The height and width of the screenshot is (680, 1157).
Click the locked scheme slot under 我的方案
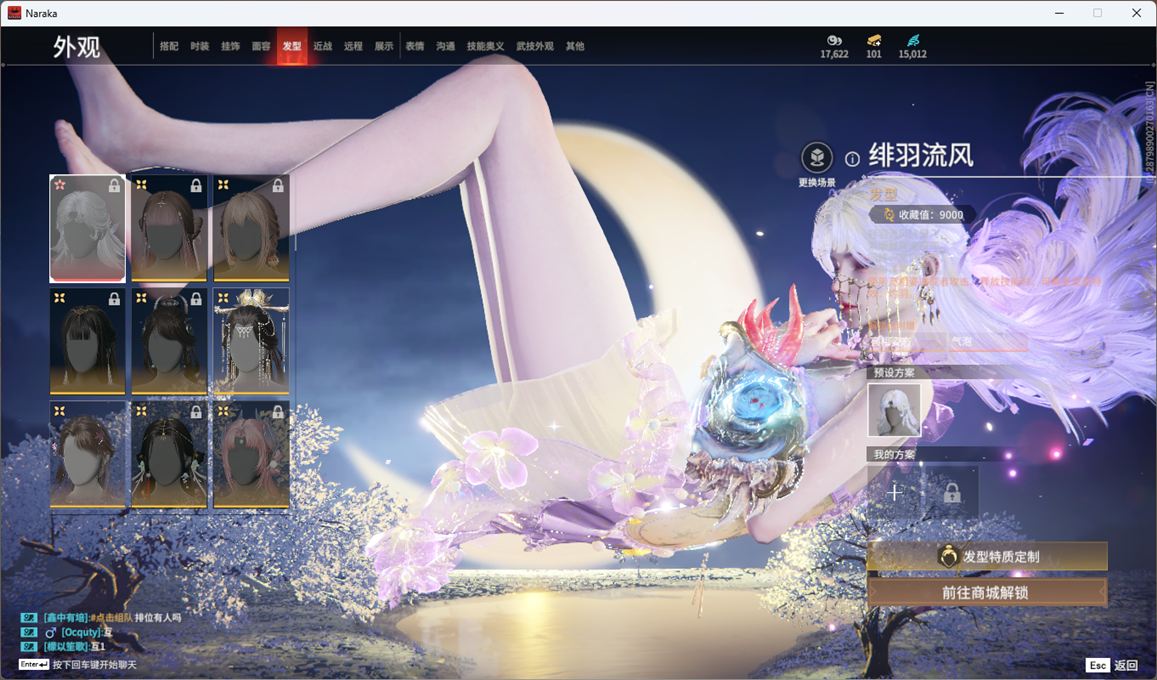[952, 492]
